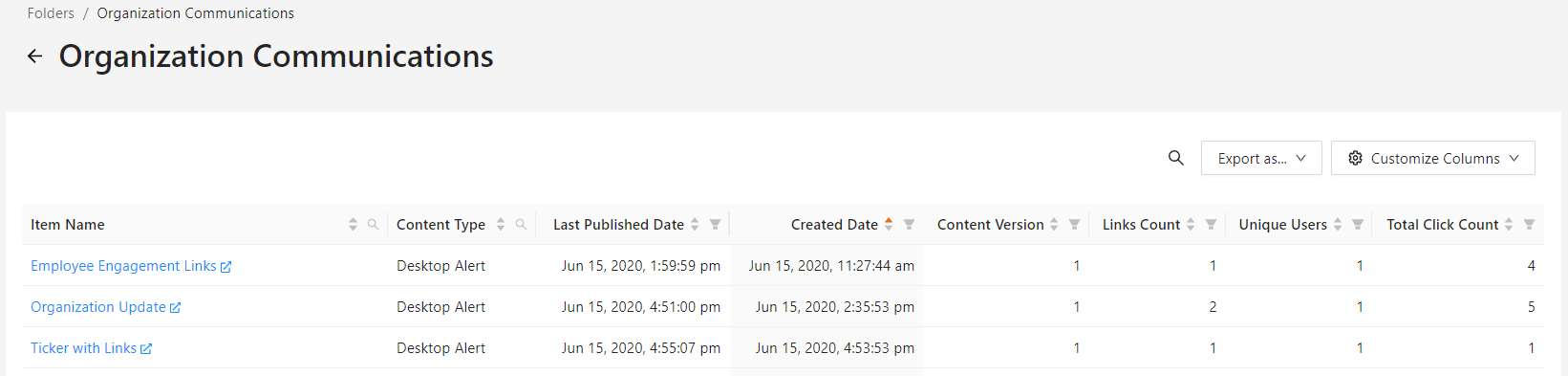Sort by Links Count column
The height and width of the screenshot is (376, 1568).
click(1191, 224)
